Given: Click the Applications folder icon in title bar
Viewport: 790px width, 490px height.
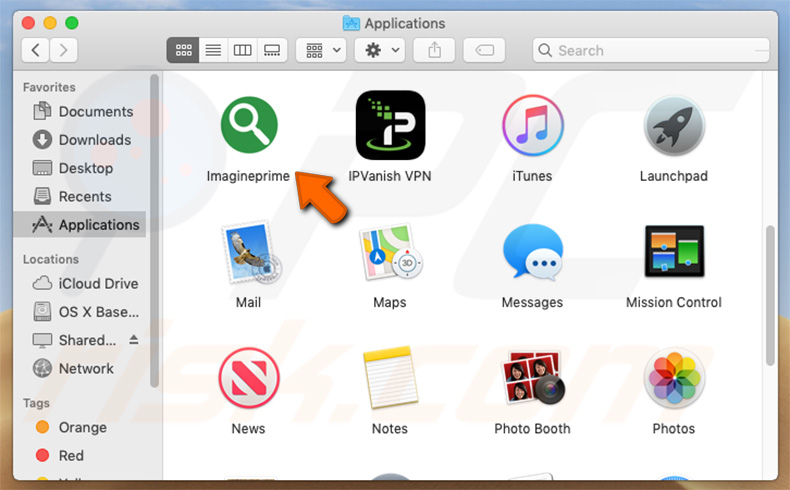Looking at the screenshot, I should coord(351,23).
